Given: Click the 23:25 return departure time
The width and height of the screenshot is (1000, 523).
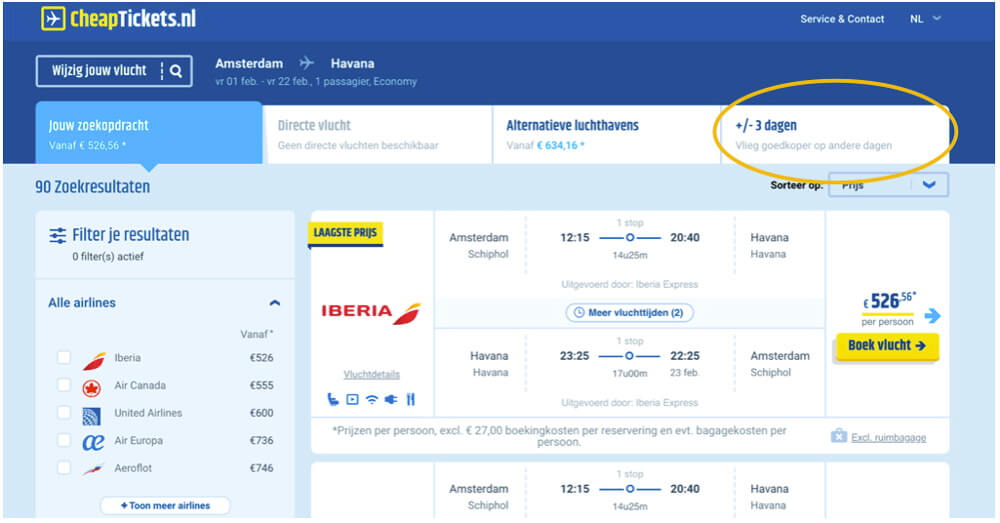Looking at the screenshot, I should tap(574, 356).
